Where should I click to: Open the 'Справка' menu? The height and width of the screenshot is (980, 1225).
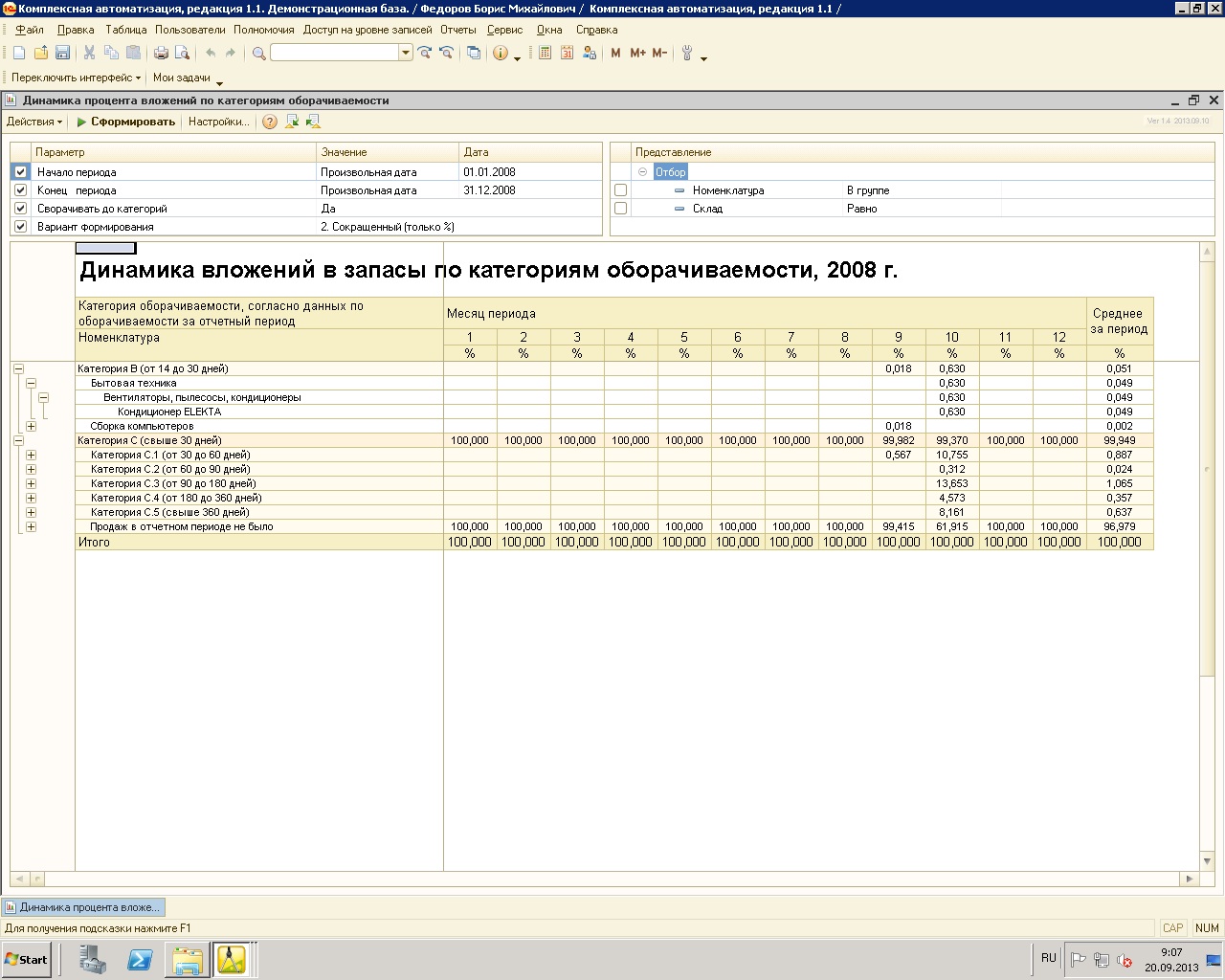[596, 30]
